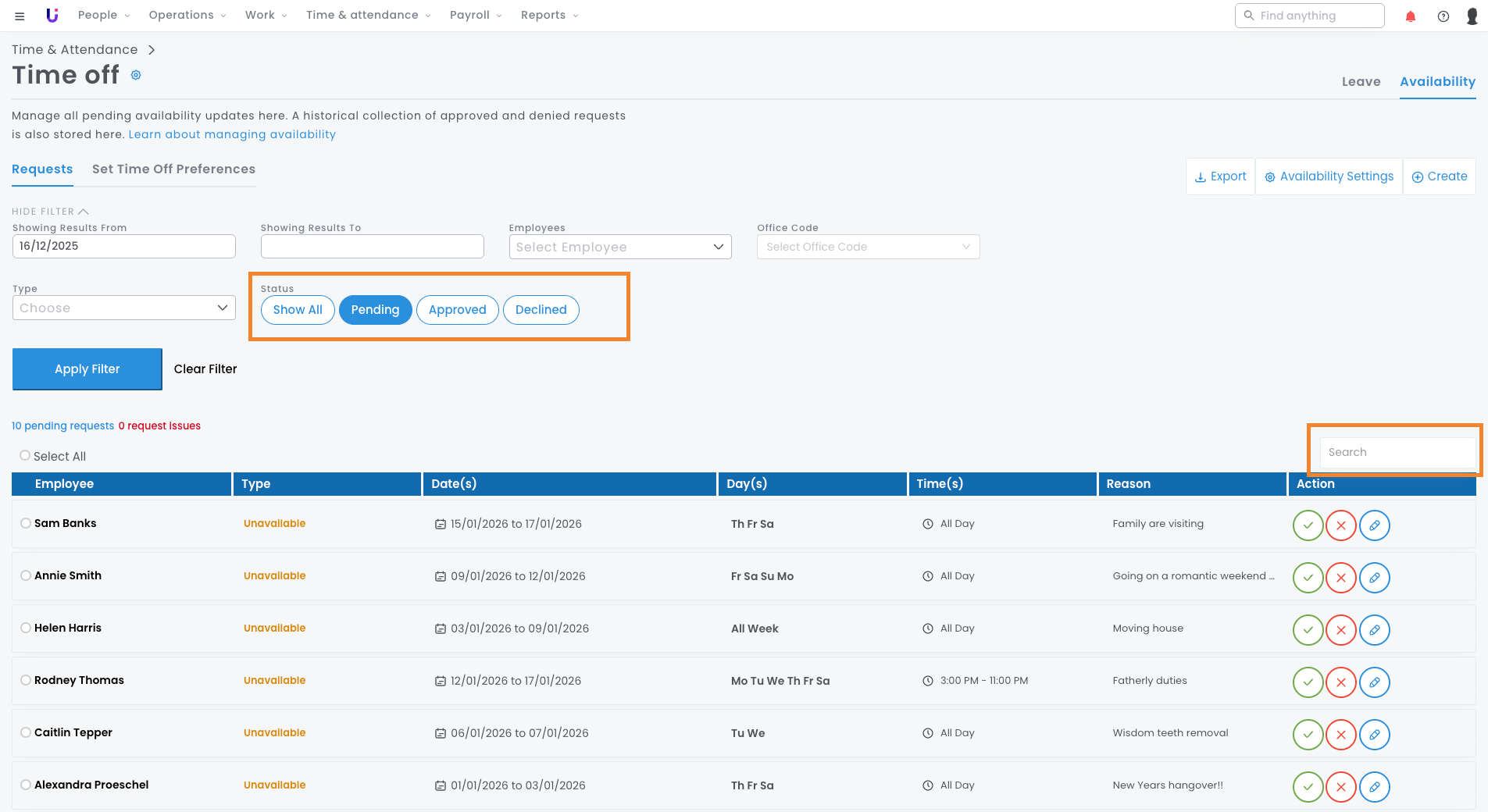Filter status by Declined
1488x812 pixels.
(x=541, y=310)
